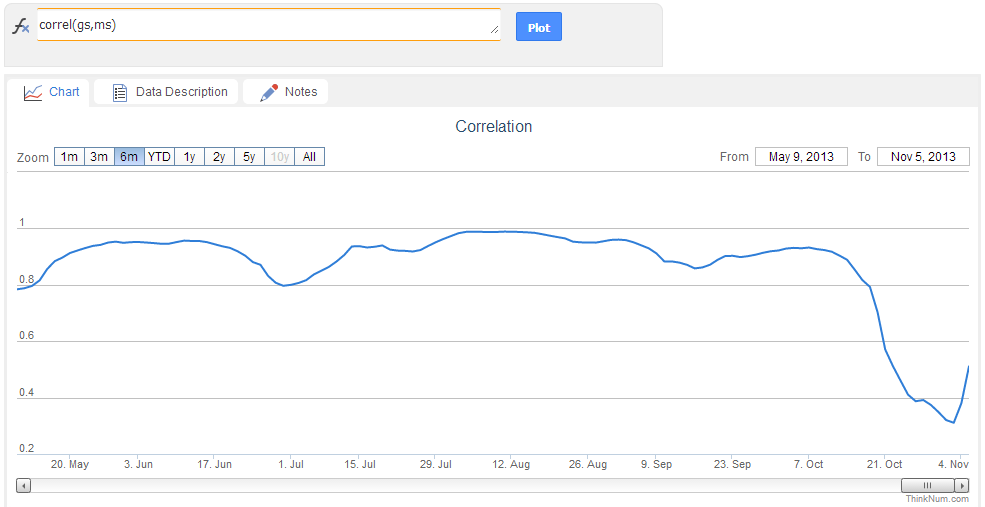Open the From date field
The height and width of the screenshot is (507, 985).
click(801, 157)
